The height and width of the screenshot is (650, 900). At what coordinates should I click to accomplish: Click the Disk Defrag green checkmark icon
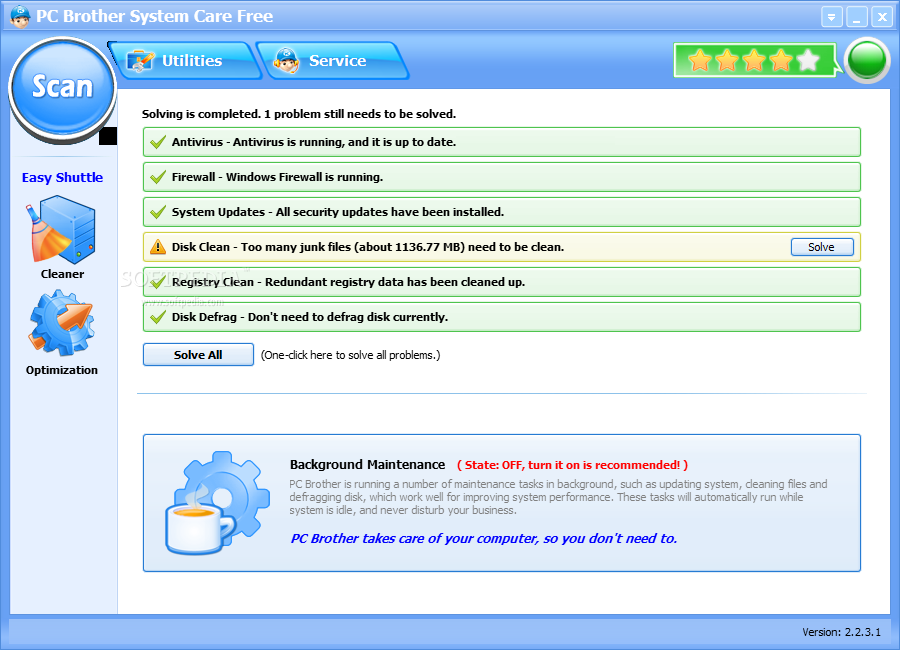157,317
